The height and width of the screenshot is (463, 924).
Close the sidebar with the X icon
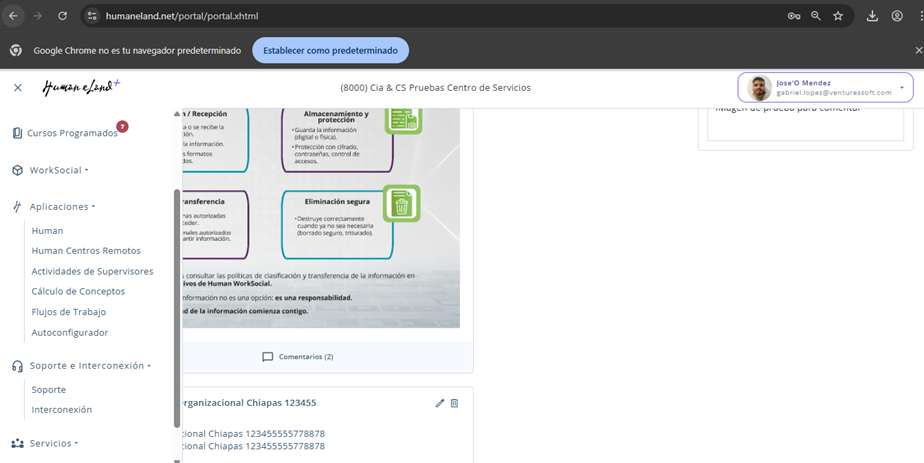pos(18,88)
